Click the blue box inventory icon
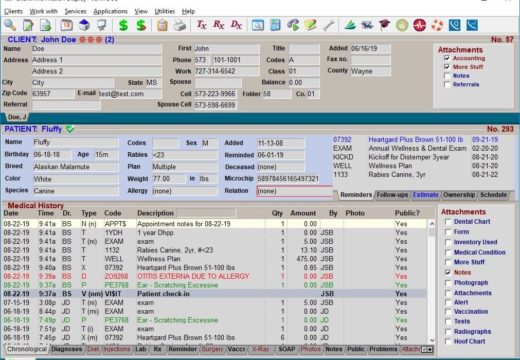This screenshot has width=520, height=360. coord(84,25)
